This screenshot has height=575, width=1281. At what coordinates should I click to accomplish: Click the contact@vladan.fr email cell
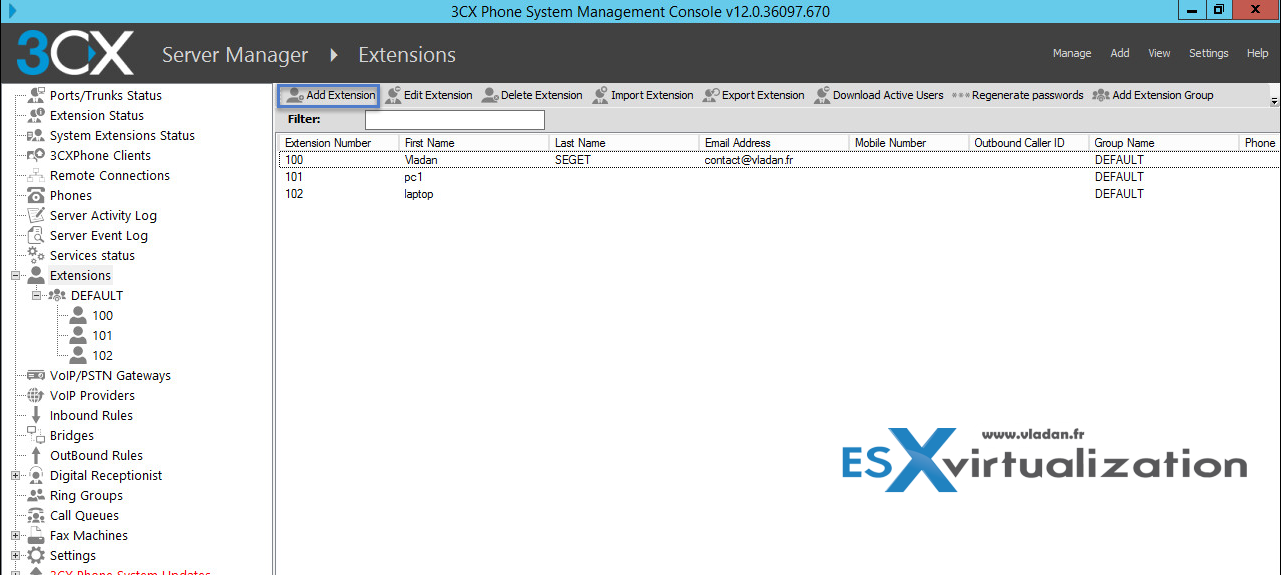coord(748,160)
